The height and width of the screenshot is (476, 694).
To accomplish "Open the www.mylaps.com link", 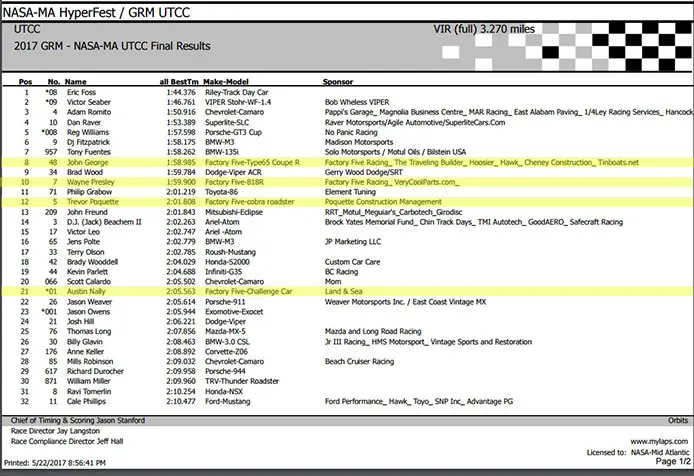I will [659, 441].
